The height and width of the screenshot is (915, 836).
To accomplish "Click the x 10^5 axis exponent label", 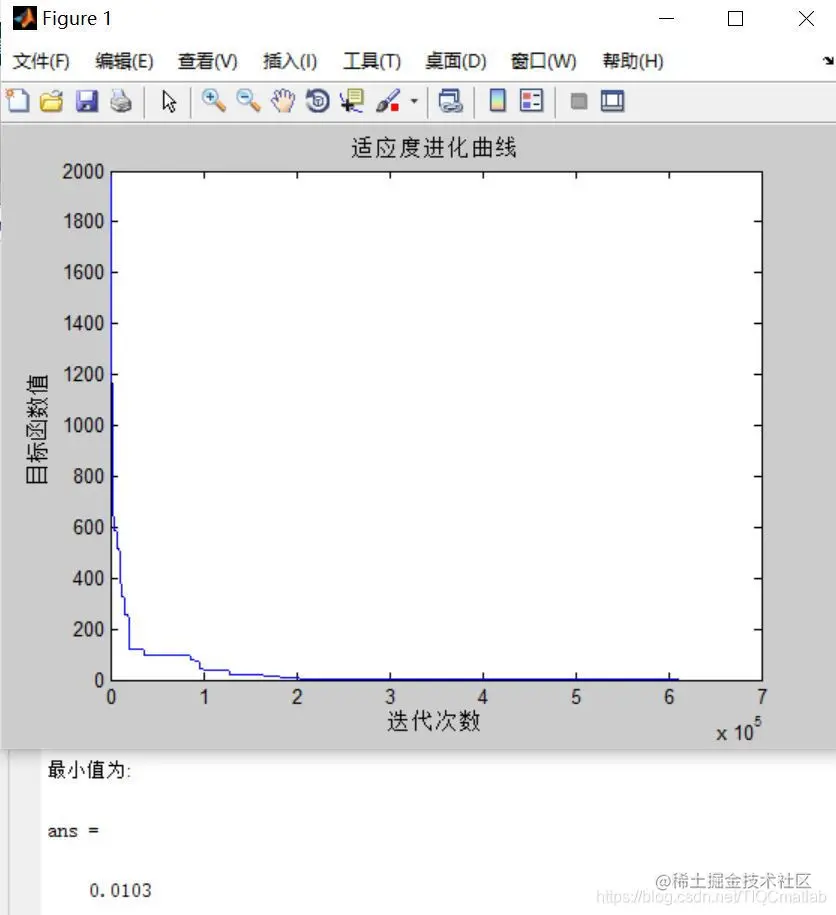I will [739, 729].
